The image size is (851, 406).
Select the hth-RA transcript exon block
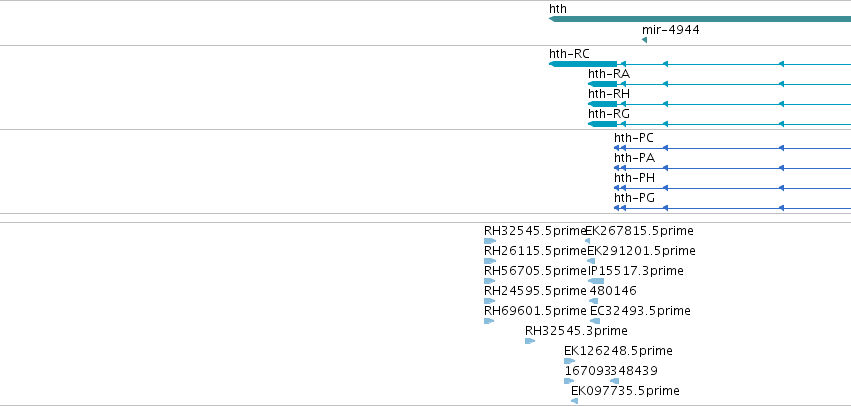coord(602,84)
